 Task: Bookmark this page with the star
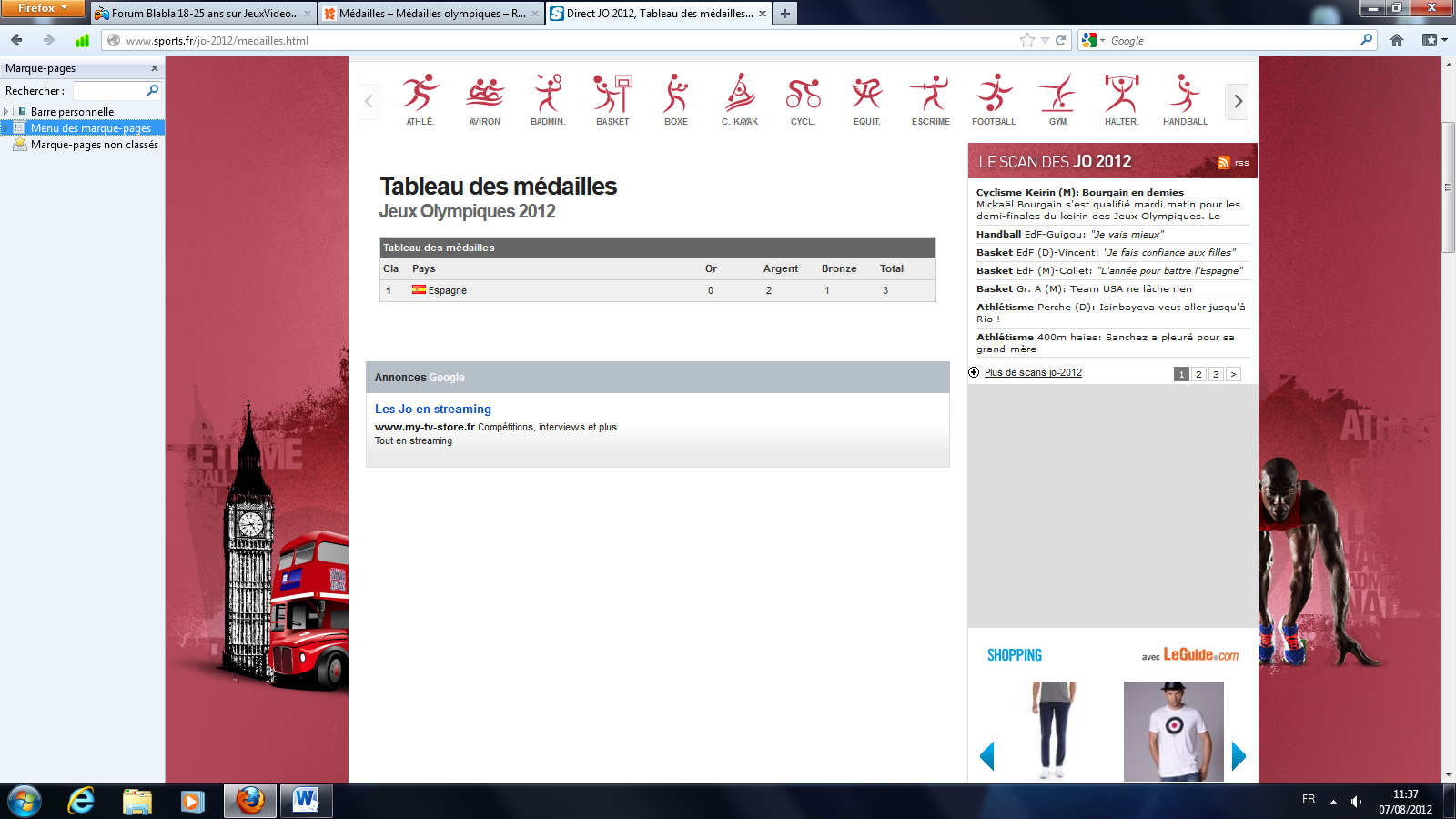pyautogui.click(x=1027, y=40)
